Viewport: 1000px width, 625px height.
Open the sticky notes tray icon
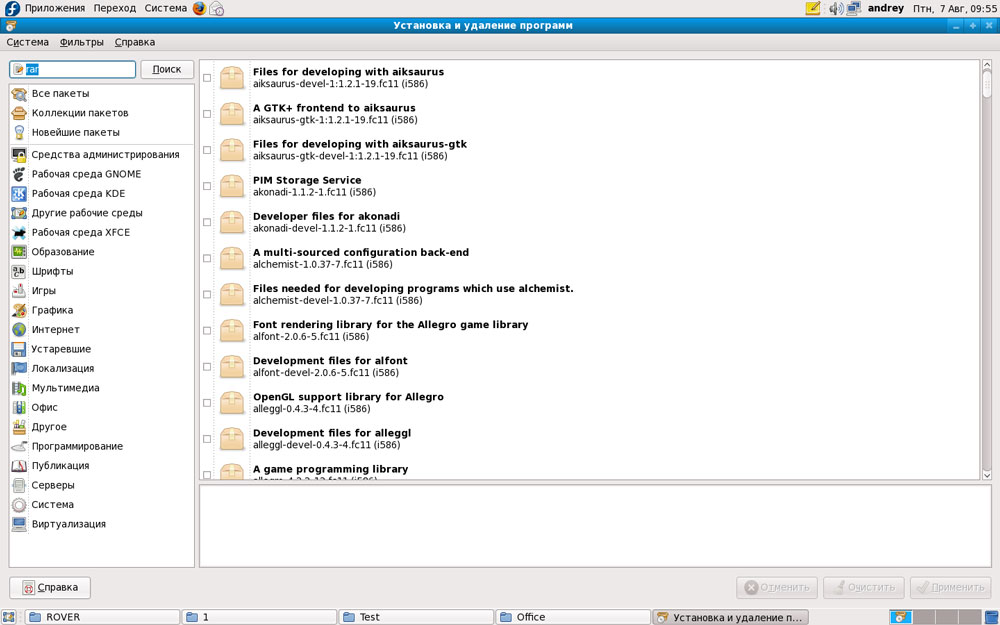click(812, 8)
